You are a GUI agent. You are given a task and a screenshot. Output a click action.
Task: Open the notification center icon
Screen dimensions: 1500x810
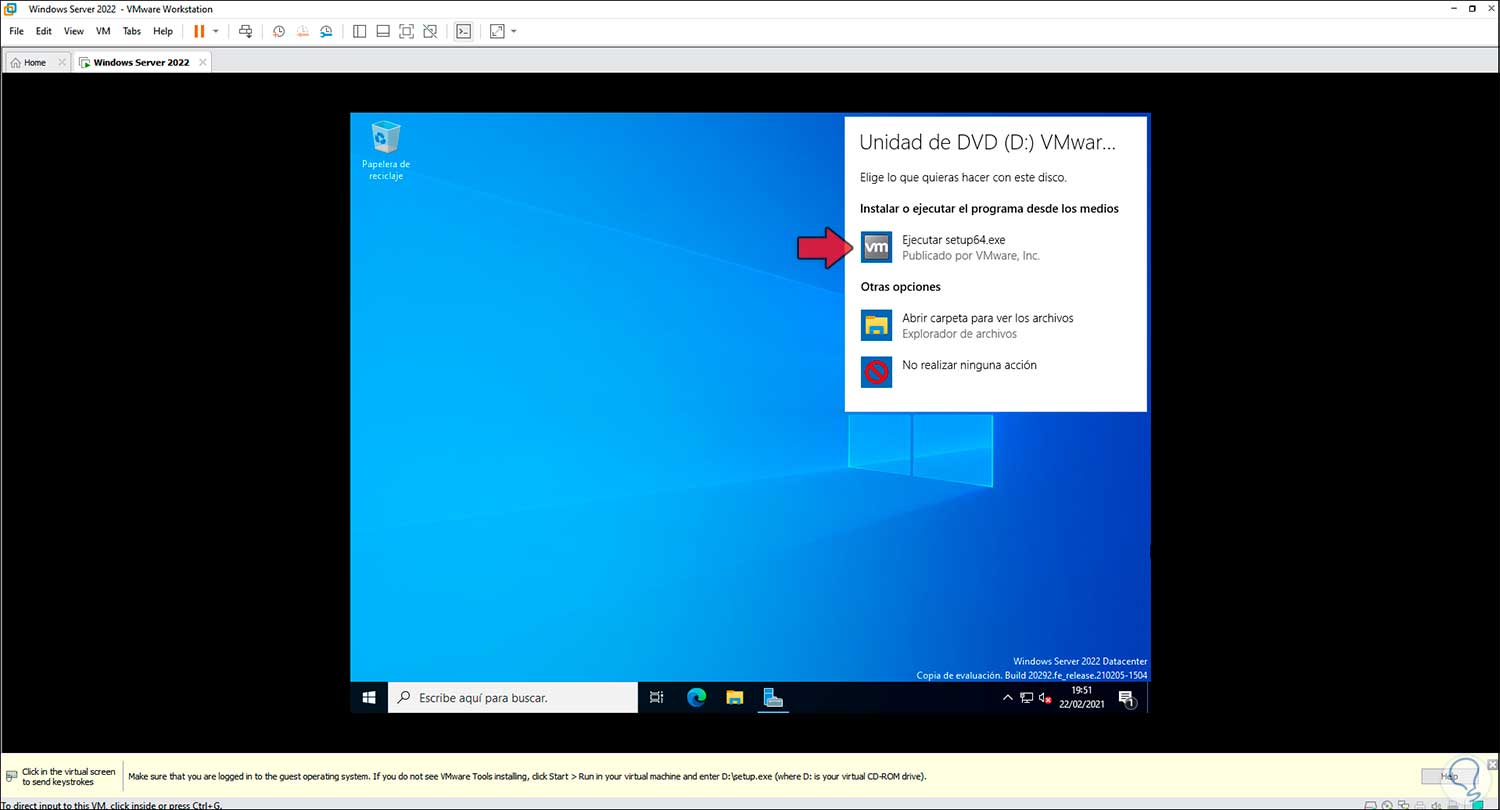[1126, 698]
